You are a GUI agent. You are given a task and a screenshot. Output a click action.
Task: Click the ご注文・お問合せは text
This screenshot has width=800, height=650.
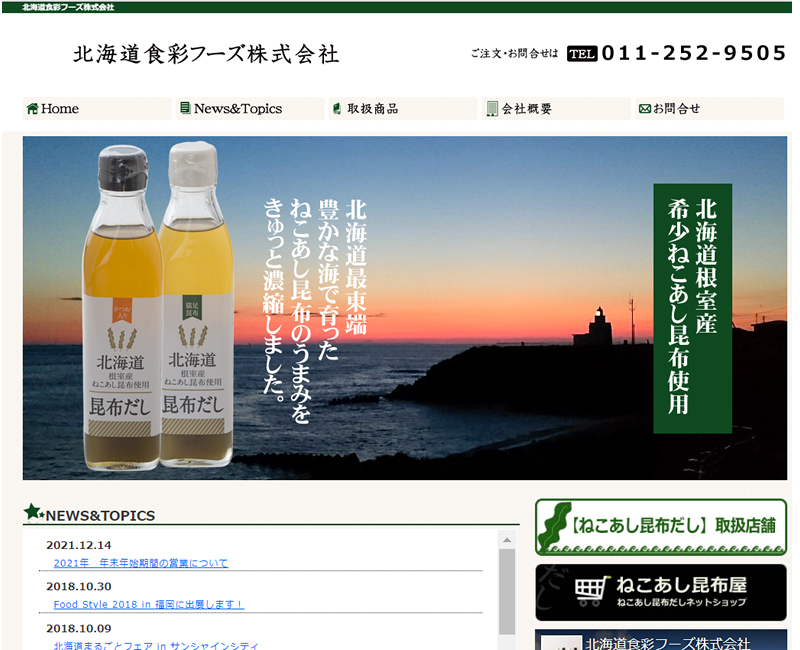coord(514,53)
